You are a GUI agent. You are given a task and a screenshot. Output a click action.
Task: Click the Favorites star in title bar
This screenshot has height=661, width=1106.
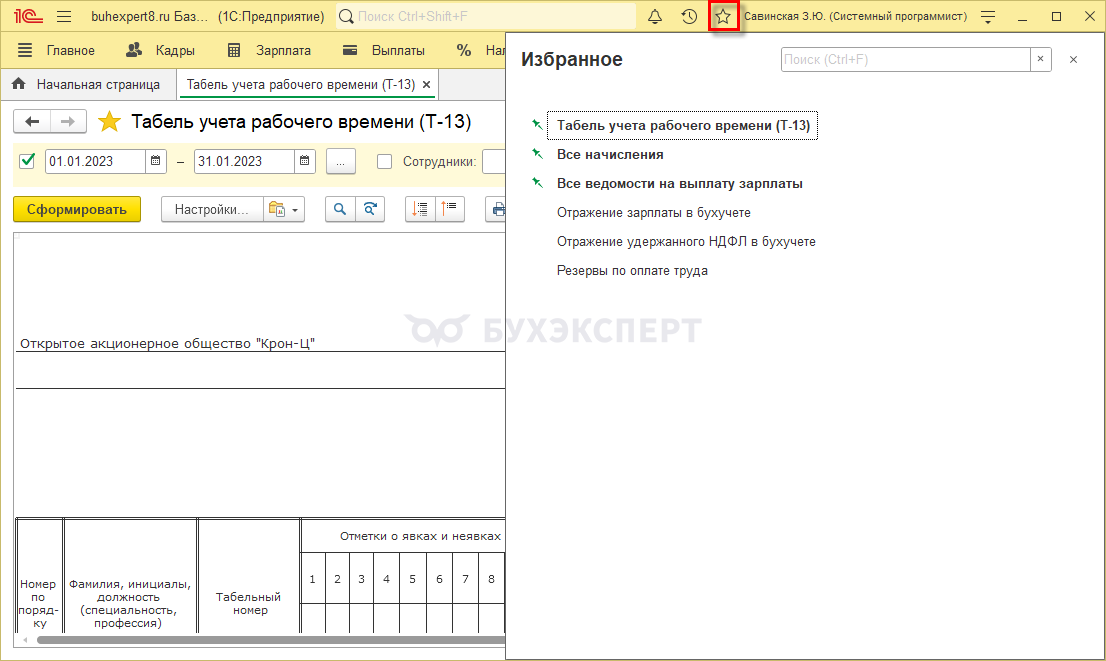723,17
